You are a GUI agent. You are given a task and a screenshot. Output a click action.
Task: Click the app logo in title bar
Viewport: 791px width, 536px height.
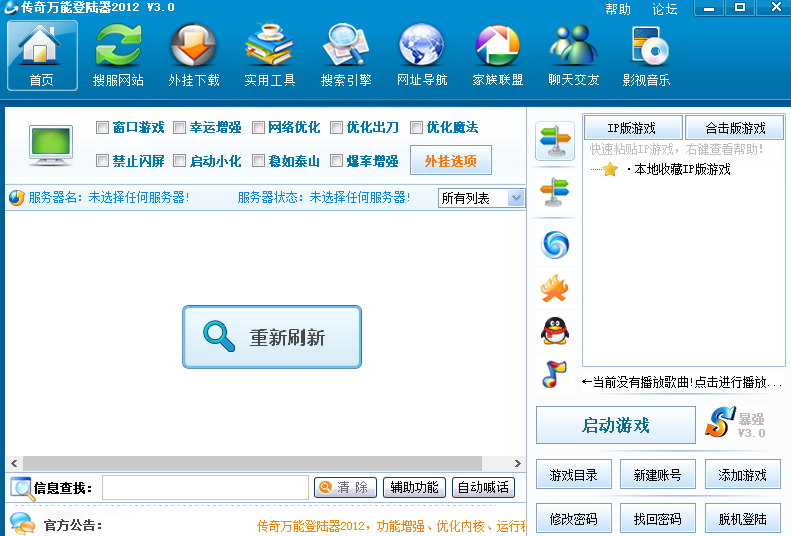click(x=11, y=8)
